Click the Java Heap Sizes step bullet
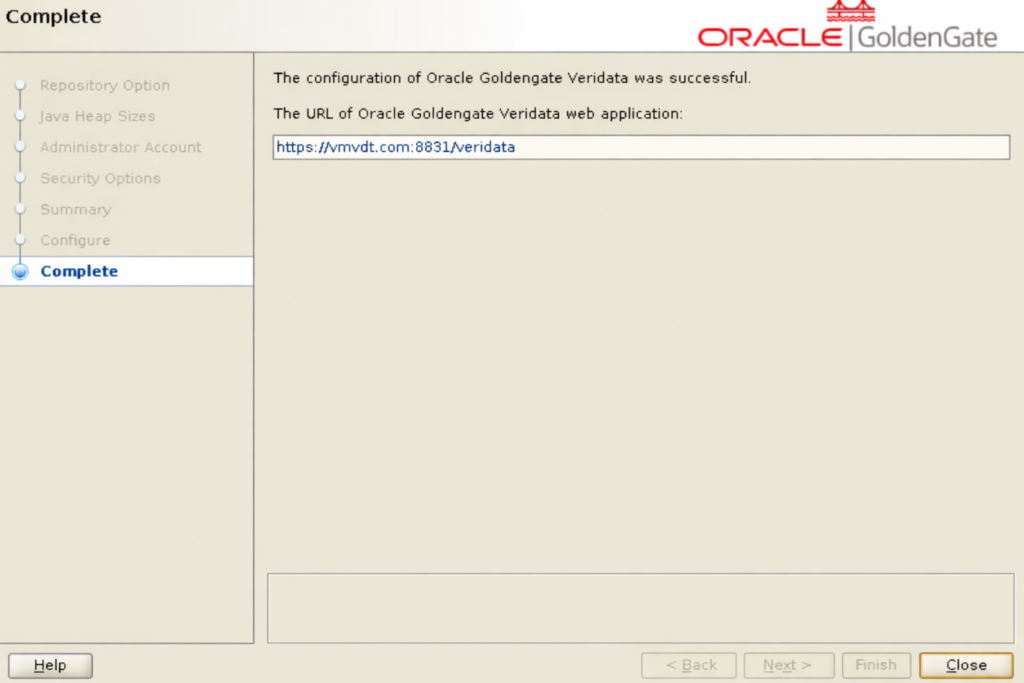Viewport: 1024px width, 683px height. (19, 117)
